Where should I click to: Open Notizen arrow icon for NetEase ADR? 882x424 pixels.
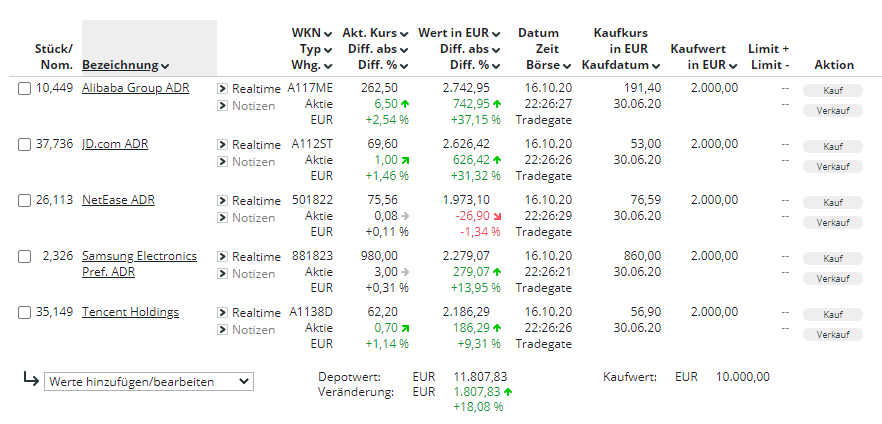tap(222, 218)
